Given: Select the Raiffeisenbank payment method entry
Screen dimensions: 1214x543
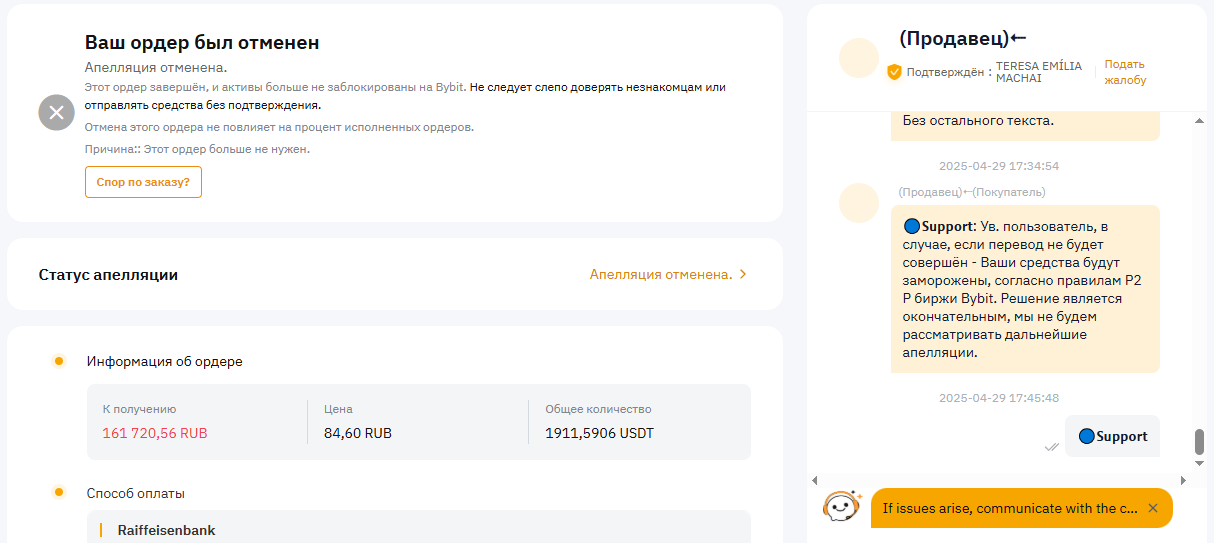Looking at the screenshot, I should click(x=167, y=530).
